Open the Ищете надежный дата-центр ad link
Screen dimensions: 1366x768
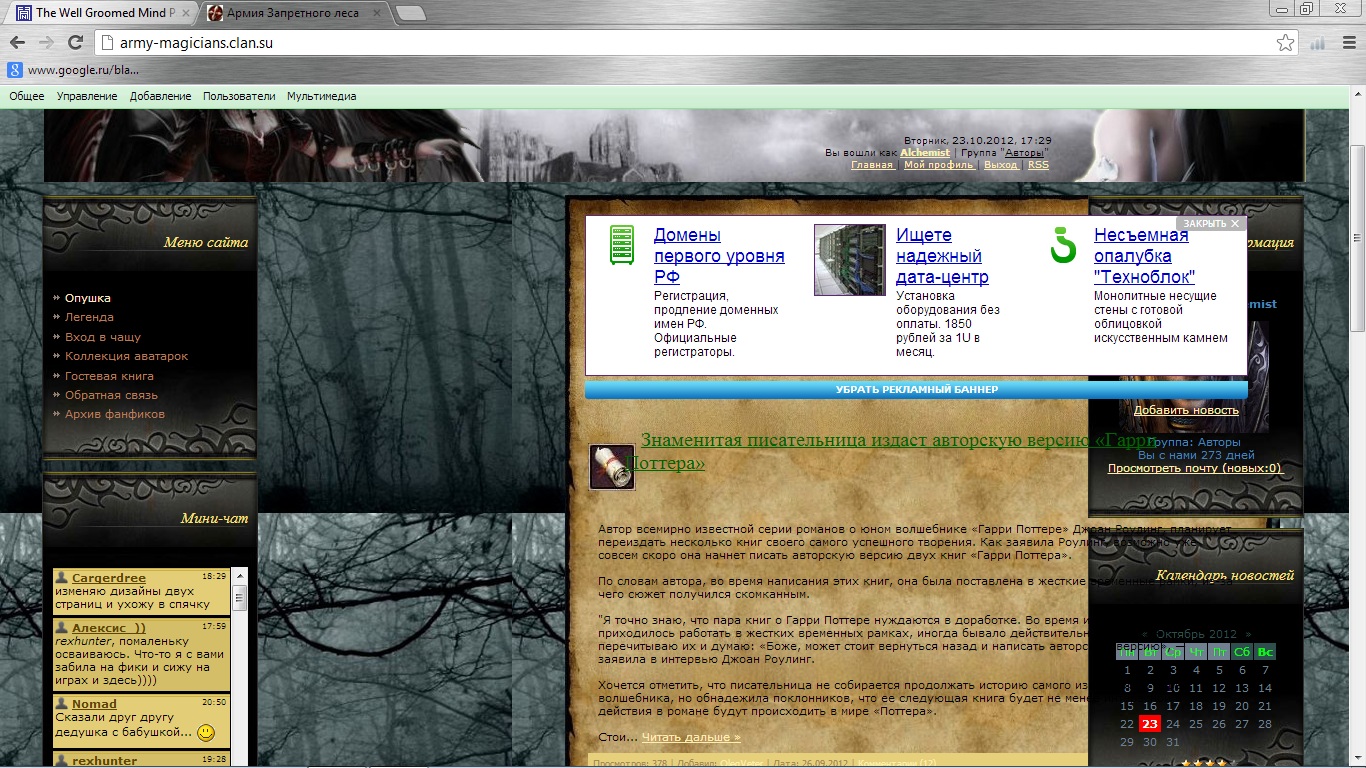(942, 256)
